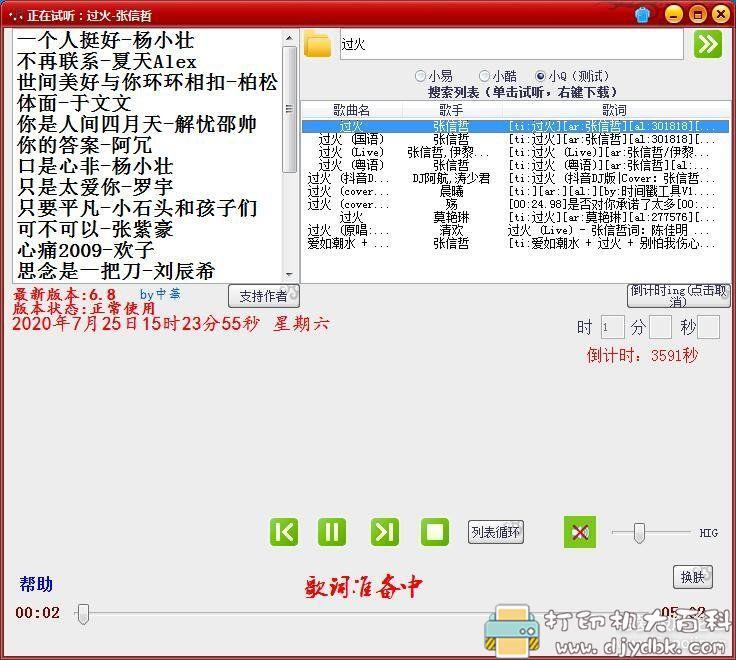This screenshot has width=736, height=660.
Task: Click the playlist scrollbar thumb
Action: coord(289,109)
